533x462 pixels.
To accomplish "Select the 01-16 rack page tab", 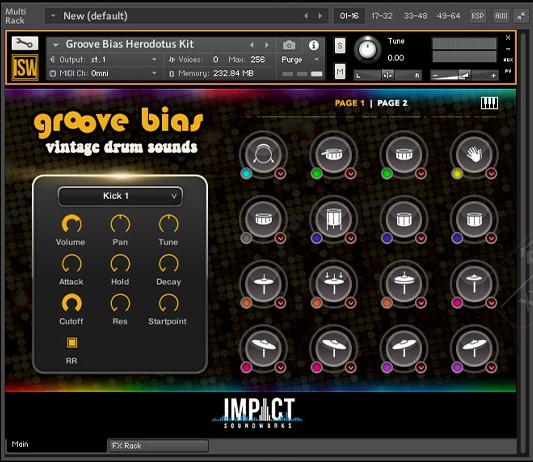I will click(x=349, y=16).
